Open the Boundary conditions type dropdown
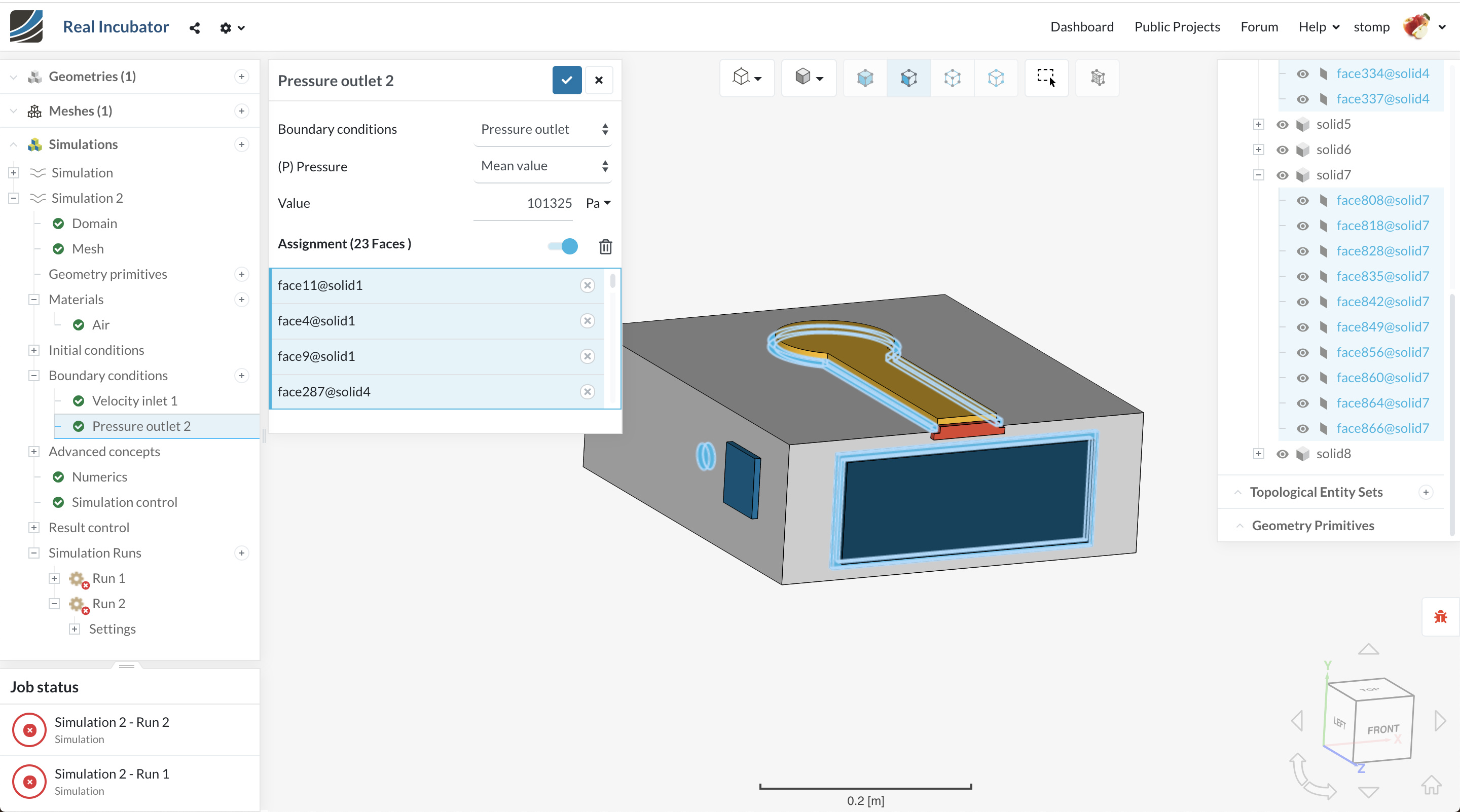The height and width of the screenshot is (812, 1460). (542, 129)
